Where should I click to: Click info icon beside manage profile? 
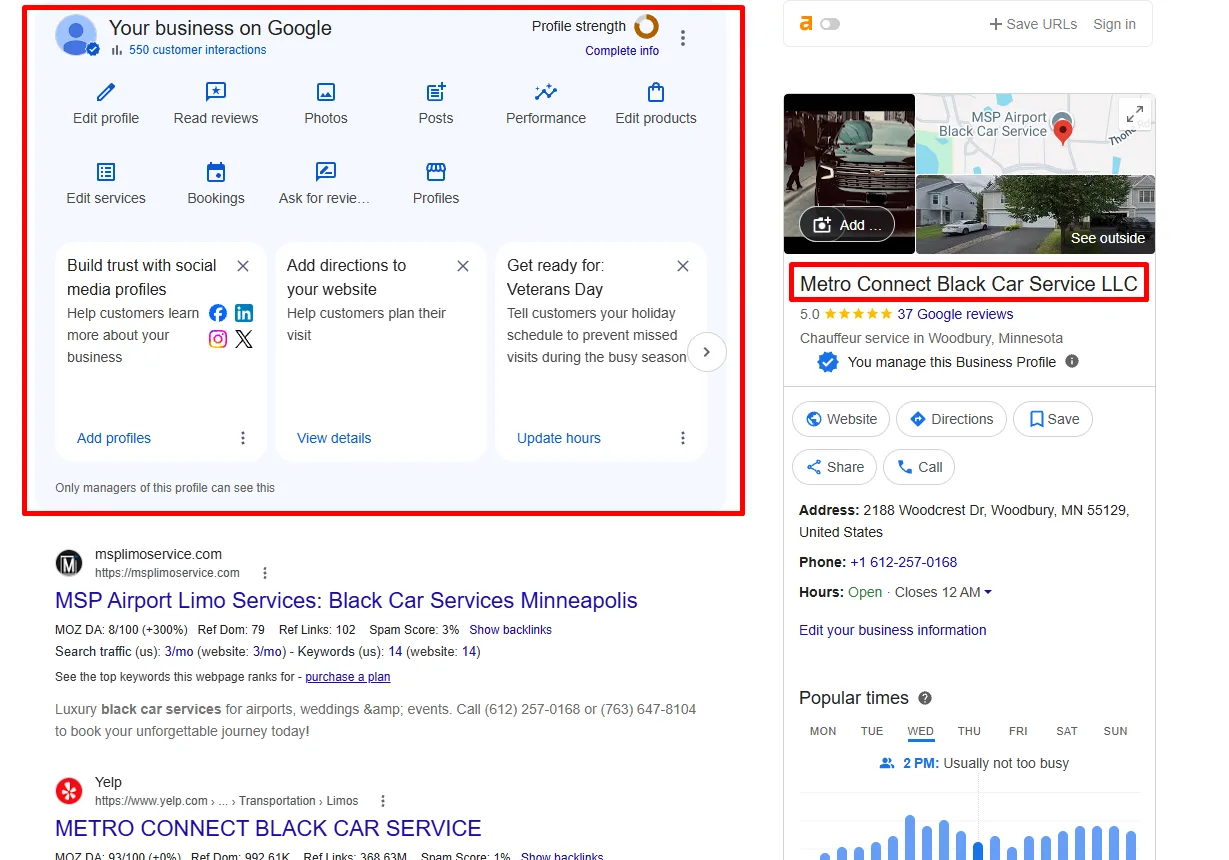tap(1072, 361)
